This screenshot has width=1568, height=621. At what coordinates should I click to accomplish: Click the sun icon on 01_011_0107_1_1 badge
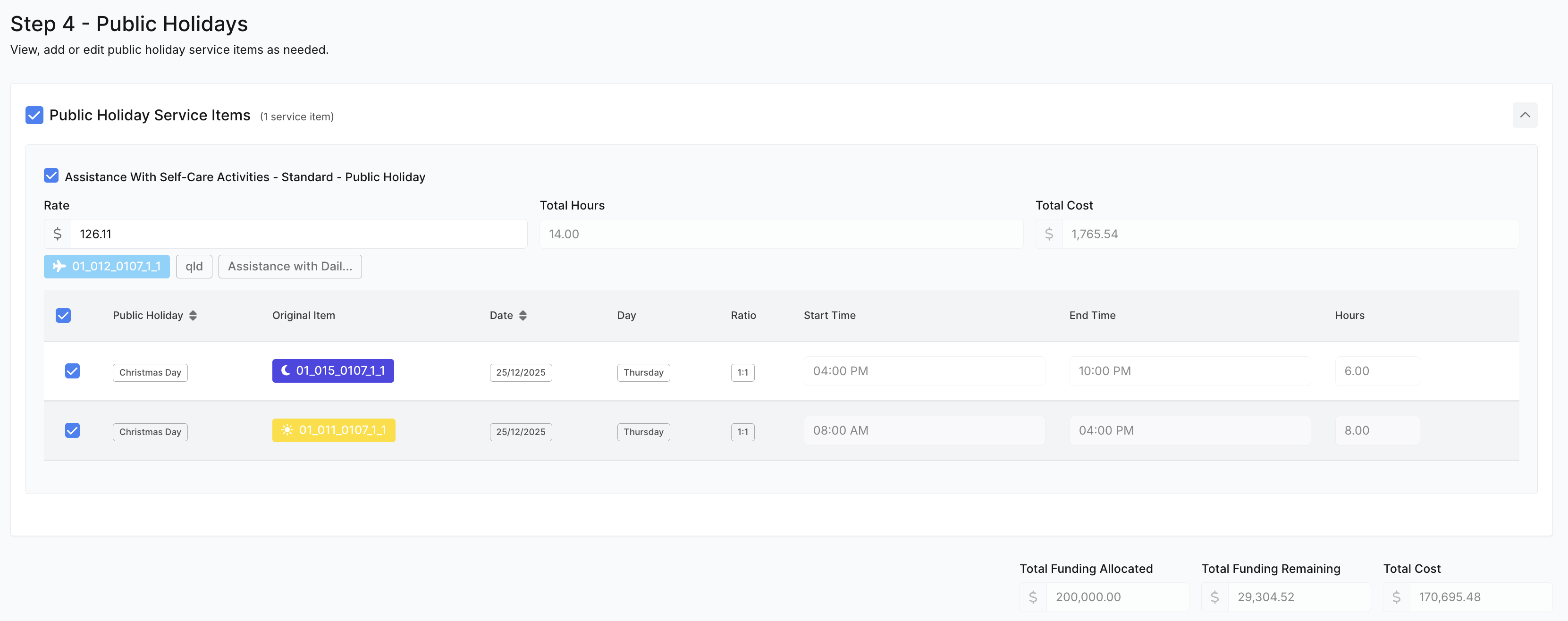click(x=287, y=430)
